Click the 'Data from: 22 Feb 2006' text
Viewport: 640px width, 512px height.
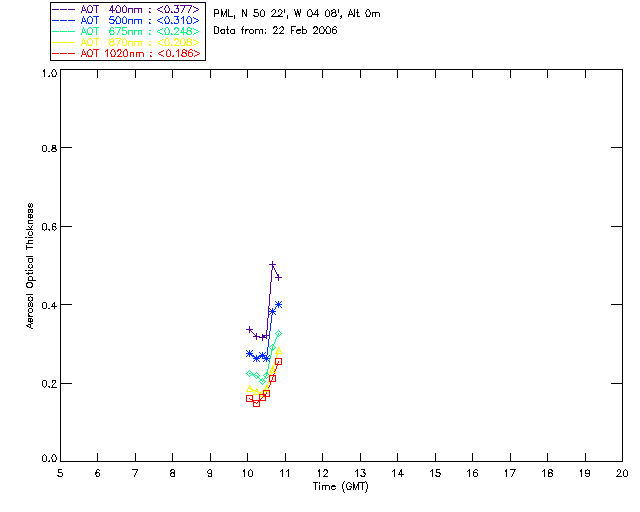pyautogui.click(x=275, y=31)
